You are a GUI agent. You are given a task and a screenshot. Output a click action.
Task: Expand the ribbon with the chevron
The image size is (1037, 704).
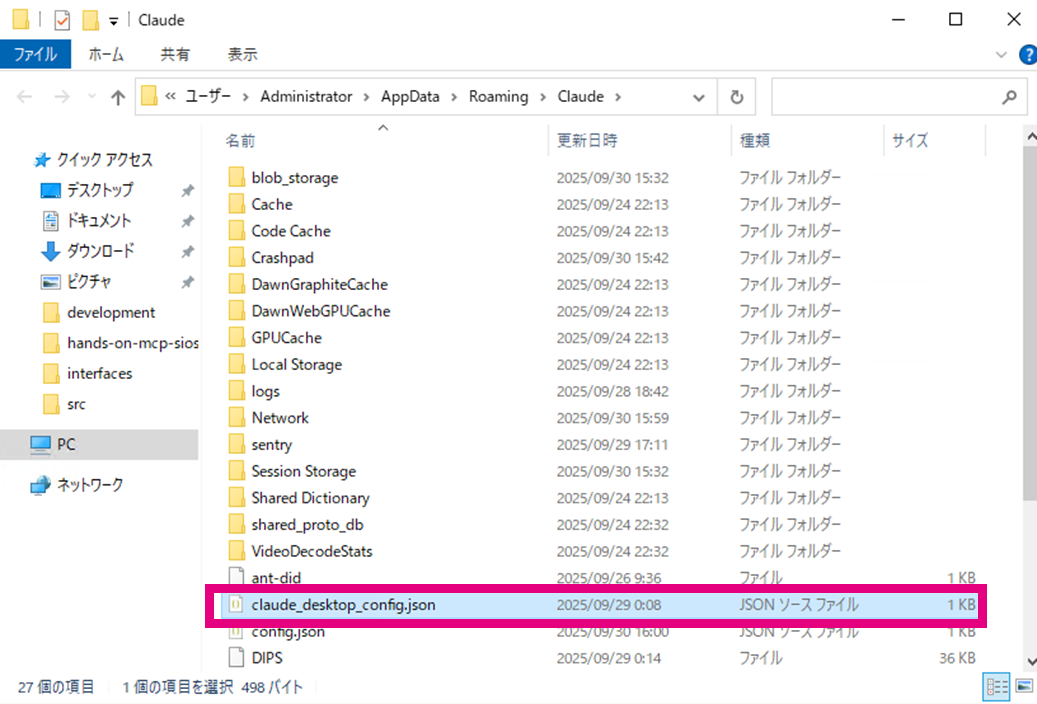[1001, 55]
